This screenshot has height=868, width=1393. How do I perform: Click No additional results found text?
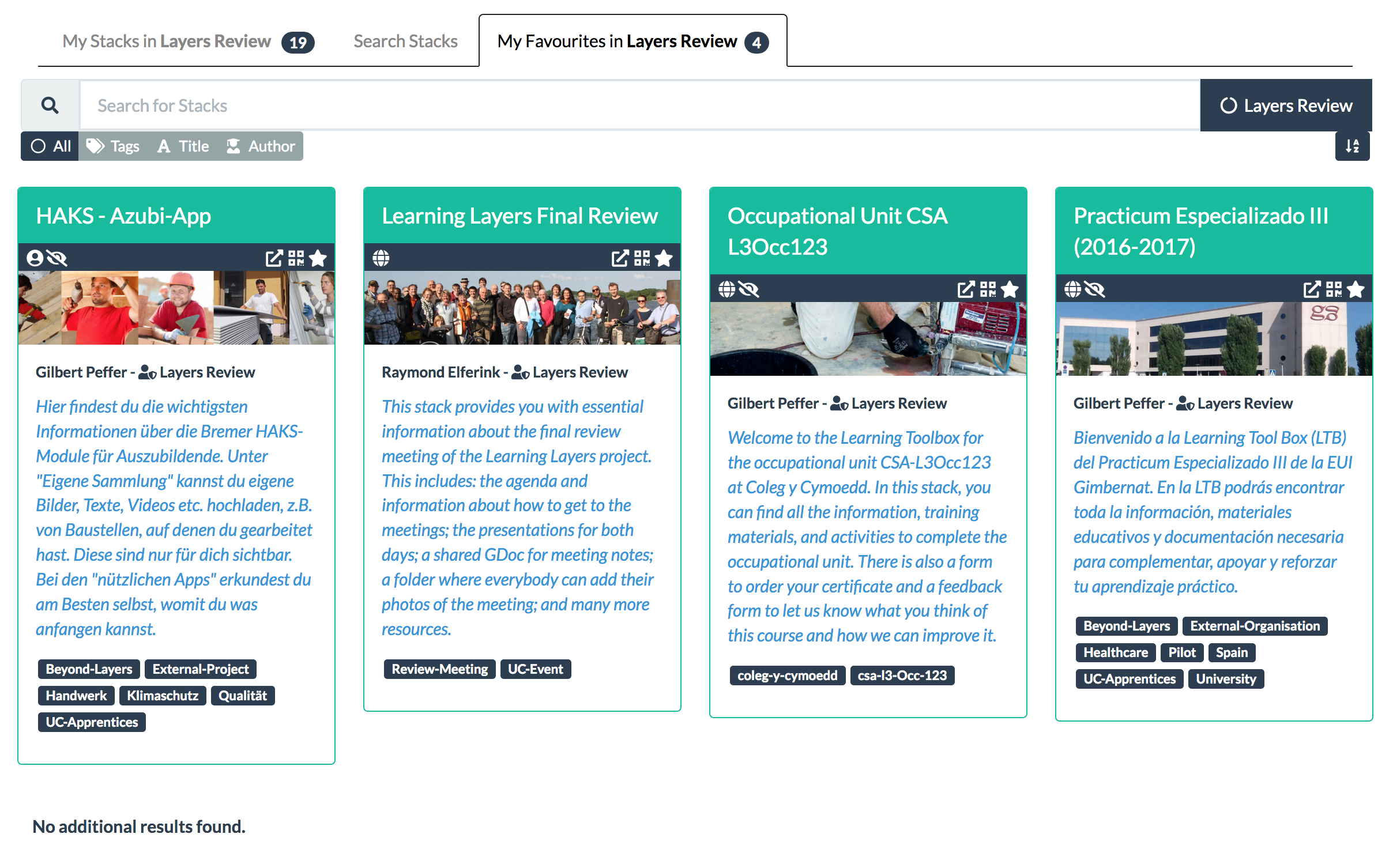click(139, 827)
